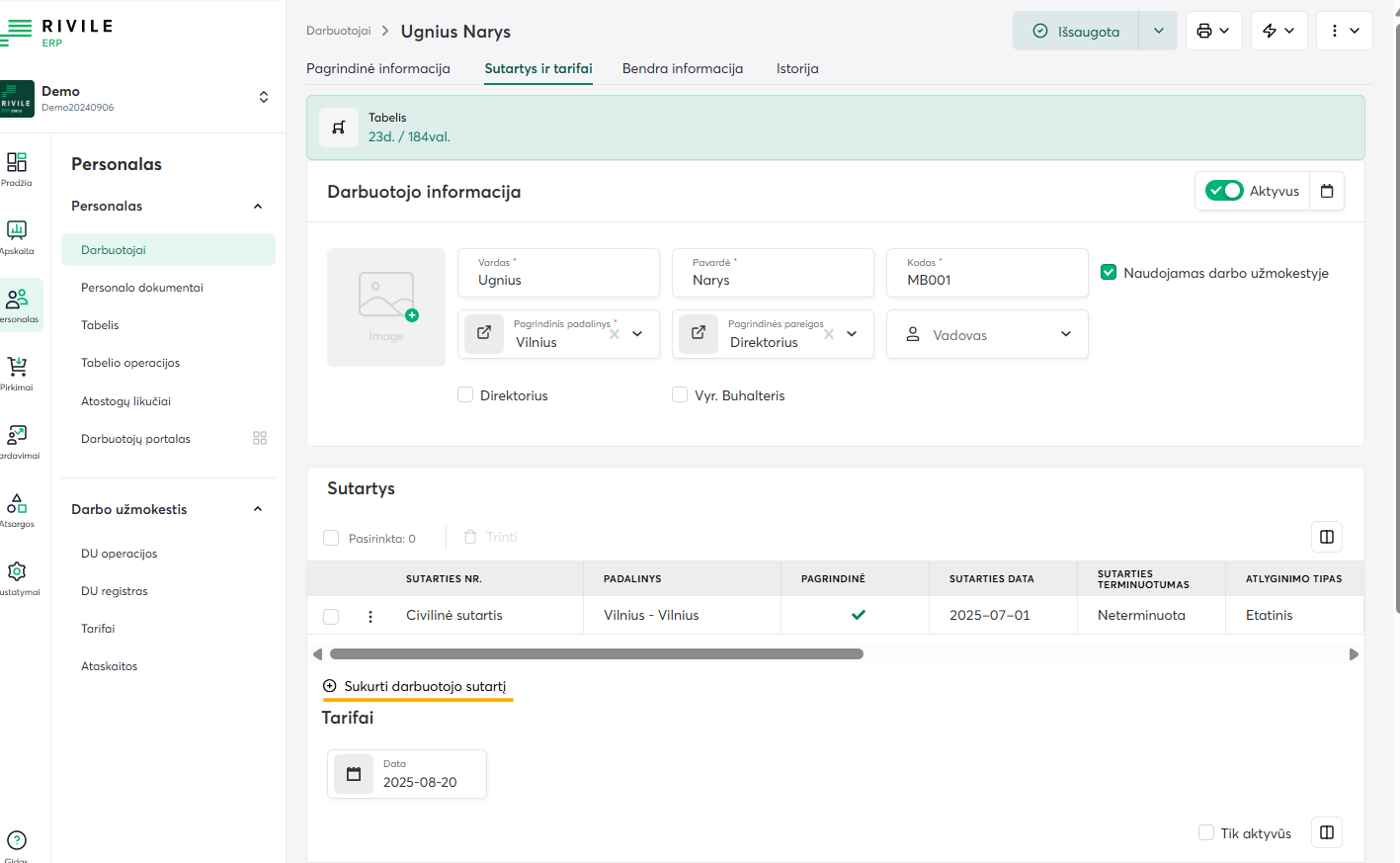
Task: Uncheck Naudojamas darbo užmokestyje checkbox
Action: click(x=1109, y=273)
